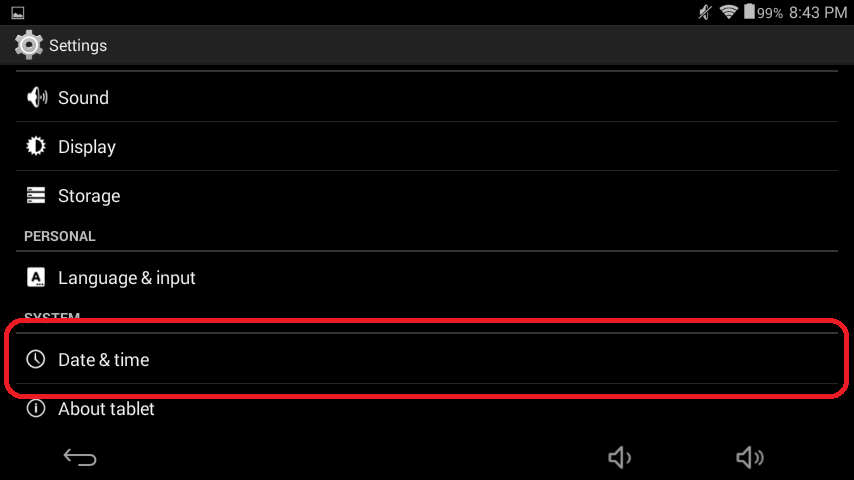
Task: Tap the Display brightness icon
Action: tap(36, 147)
